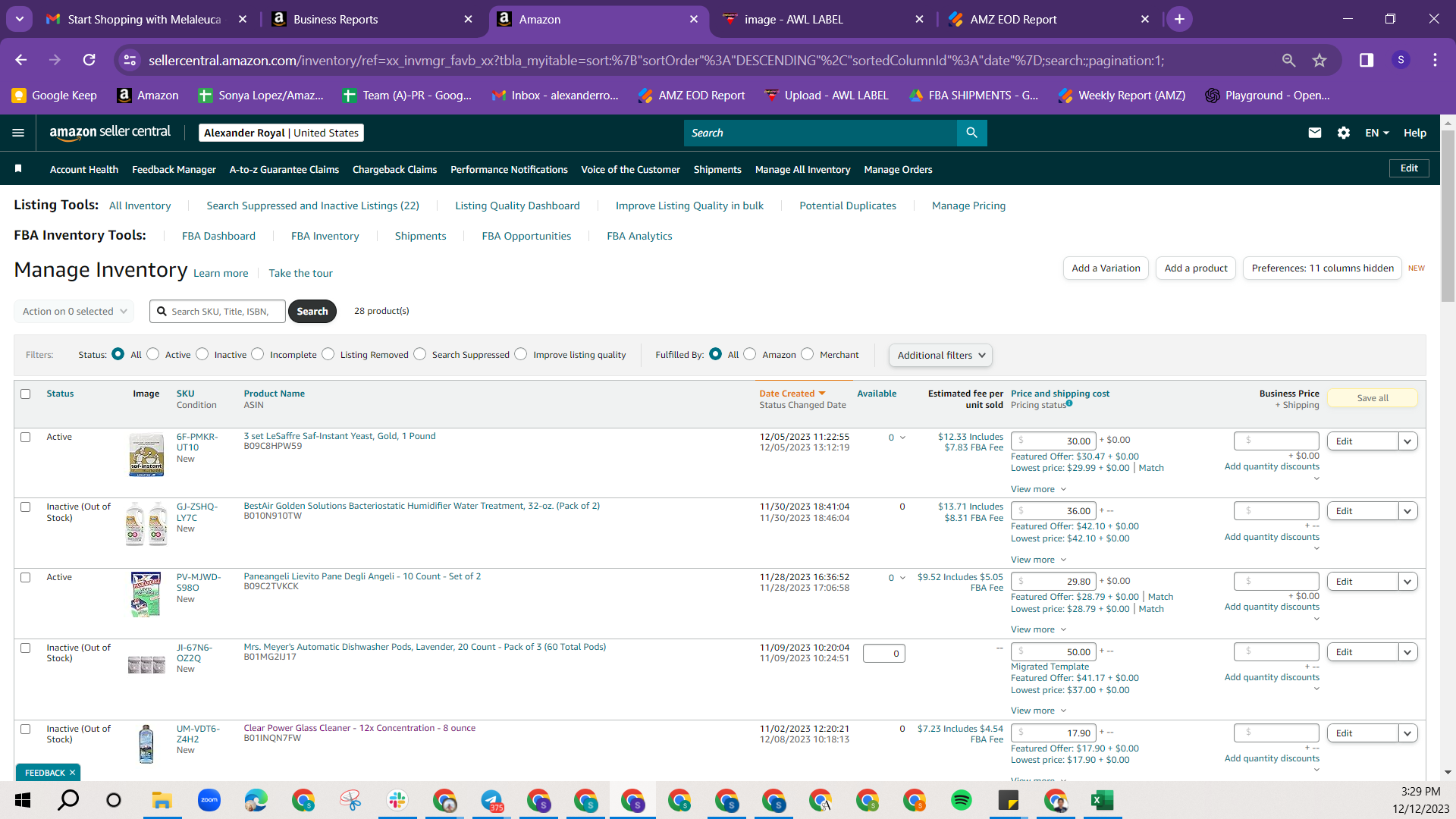Select the Inactive status radio button
This screenshot has height=819, width=1456.
[x=202, y=354]
